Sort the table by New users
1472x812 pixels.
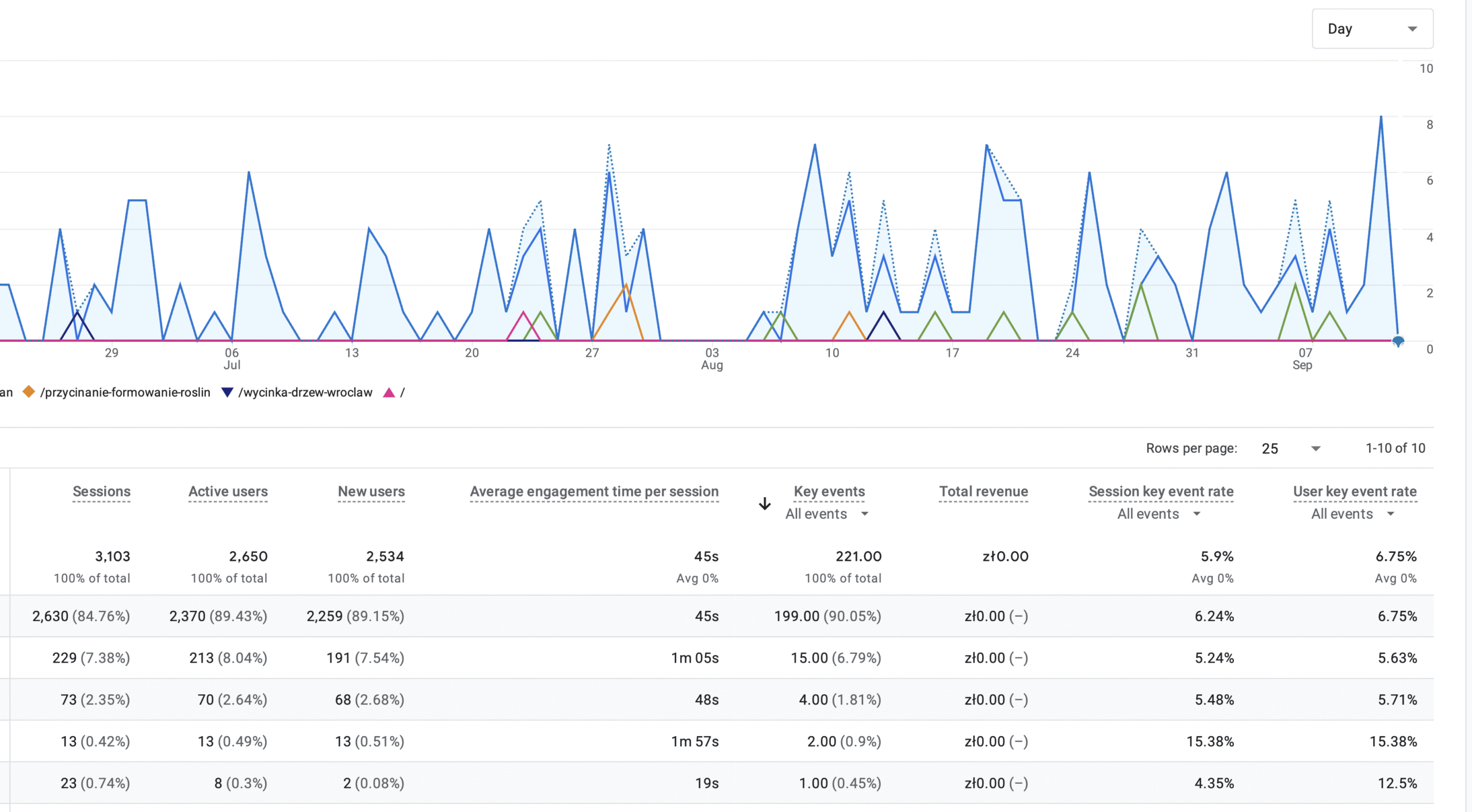(x=371, y=492)
